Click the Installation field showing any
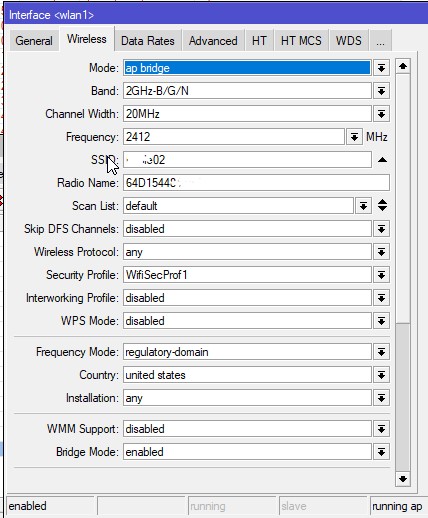The image size is (428, 518). pos(247,398)
